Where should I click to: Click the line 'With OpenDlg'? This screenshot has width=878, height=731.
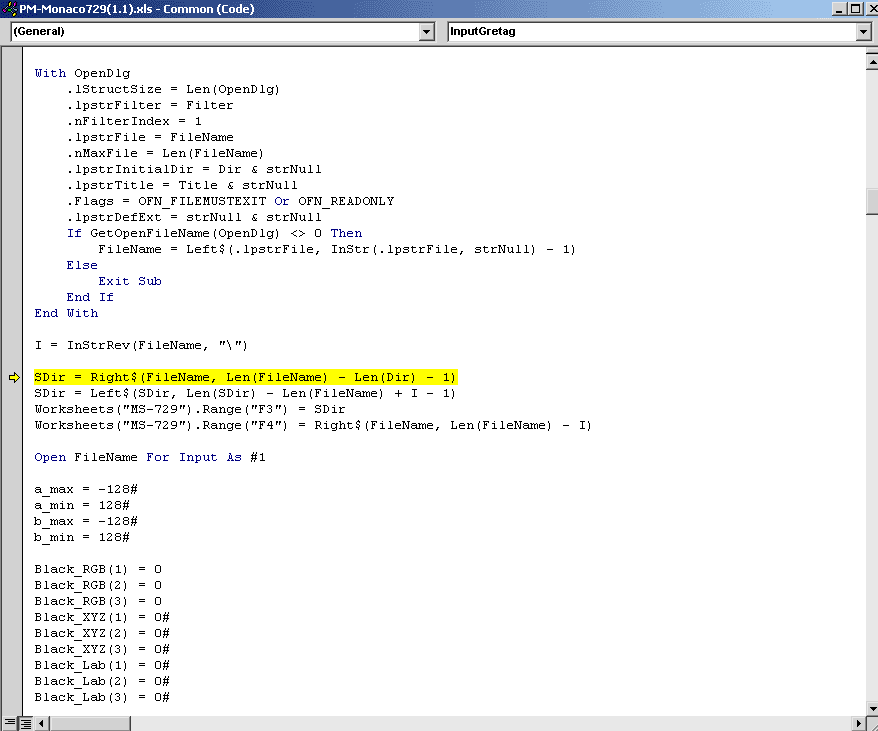point(82,73)
